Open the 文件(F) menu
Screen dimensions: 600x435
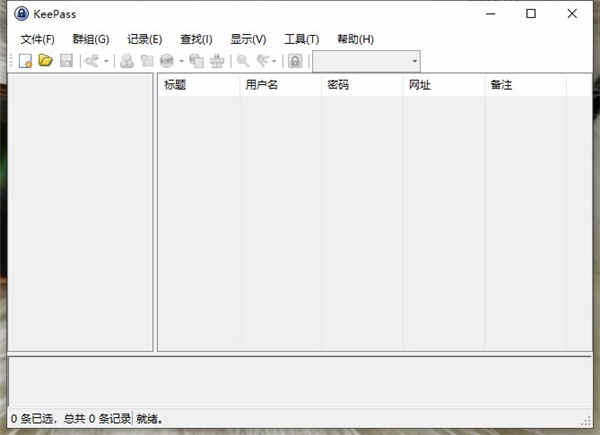38,39
